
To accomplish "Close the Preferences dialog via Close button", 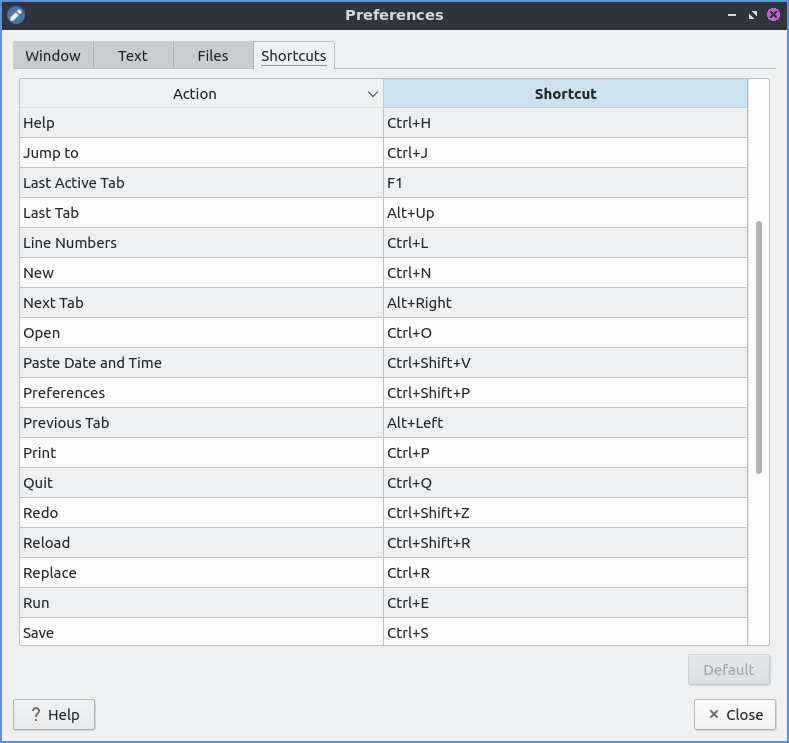I will point(735,715).
